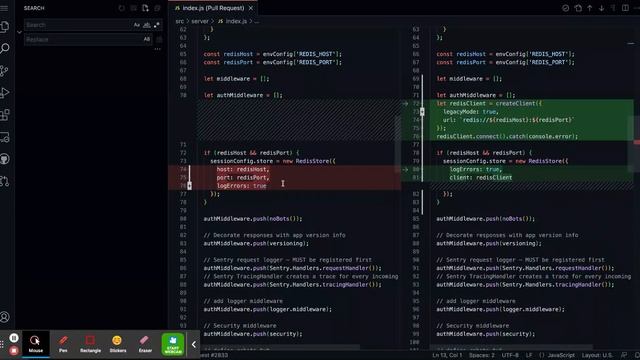
Task: Click the split editor icon
Action: (x=625, y=8)
